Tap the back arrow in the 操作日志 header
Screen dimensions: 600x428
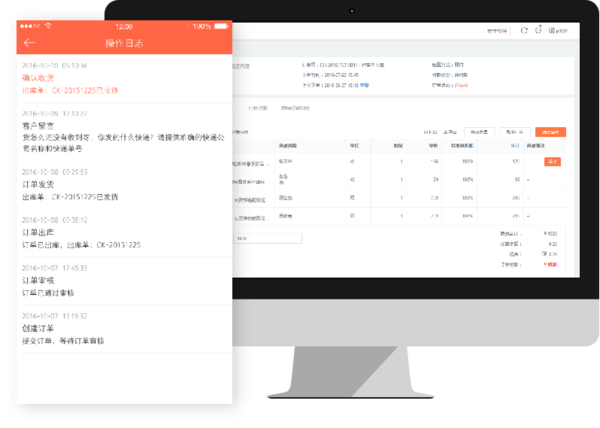(29, 43)
